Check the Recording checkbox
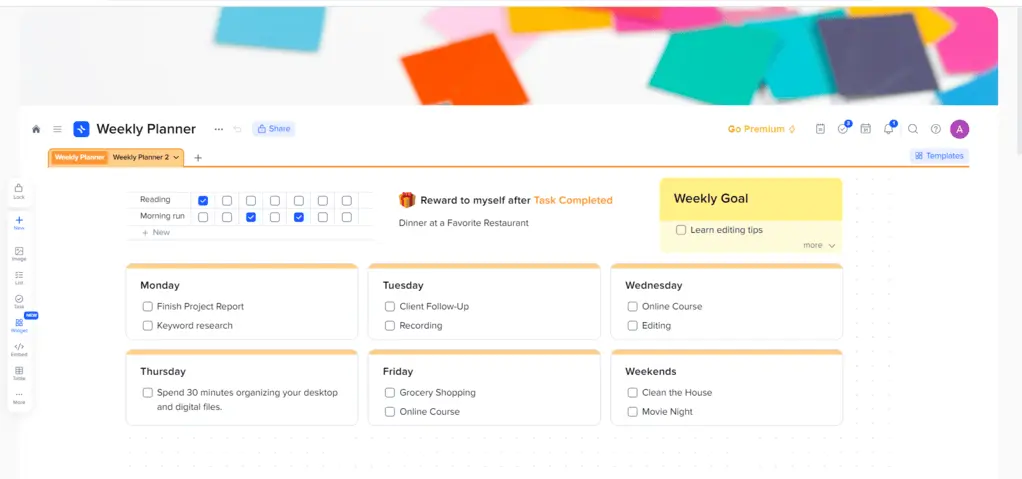The image size is (1022, 479). [x=390, y=326]
